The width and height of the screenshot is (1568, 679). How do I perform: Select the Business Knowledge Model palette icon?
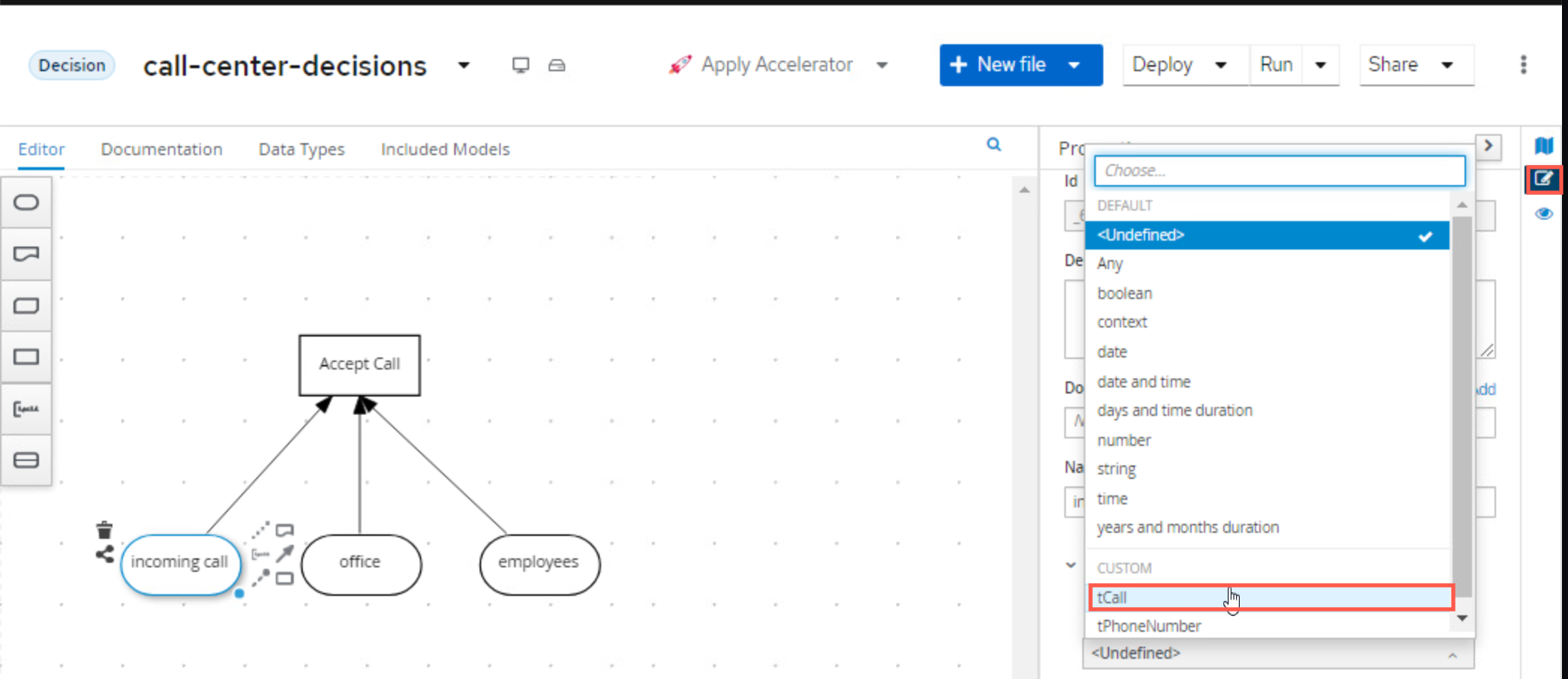click(26, 306)
